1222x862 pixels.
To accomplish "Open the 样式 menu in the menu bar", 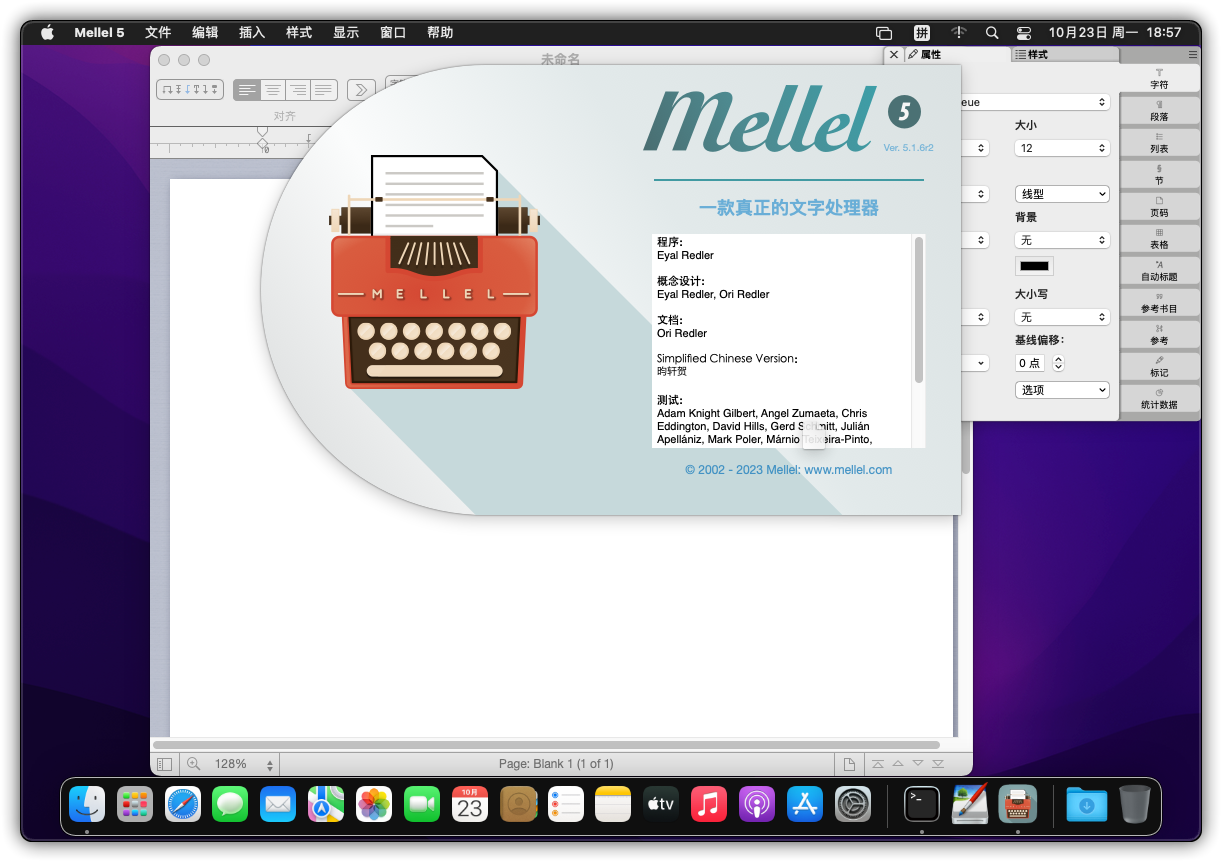I will click(x=298, y=32).
